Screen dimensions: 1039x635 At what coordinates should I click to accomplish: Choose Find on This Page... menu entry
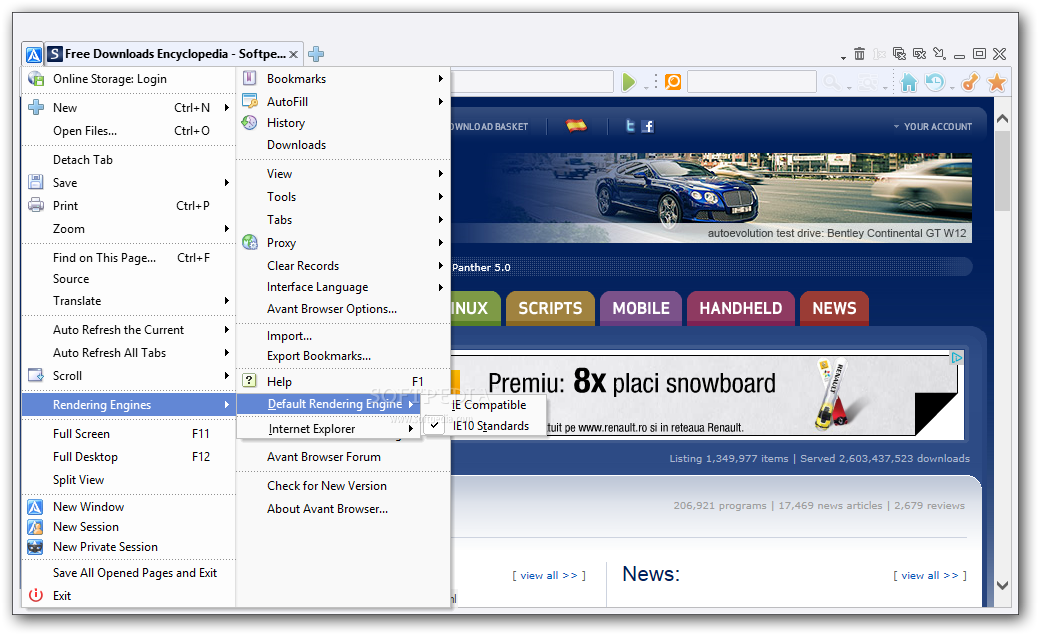(129, 258)
